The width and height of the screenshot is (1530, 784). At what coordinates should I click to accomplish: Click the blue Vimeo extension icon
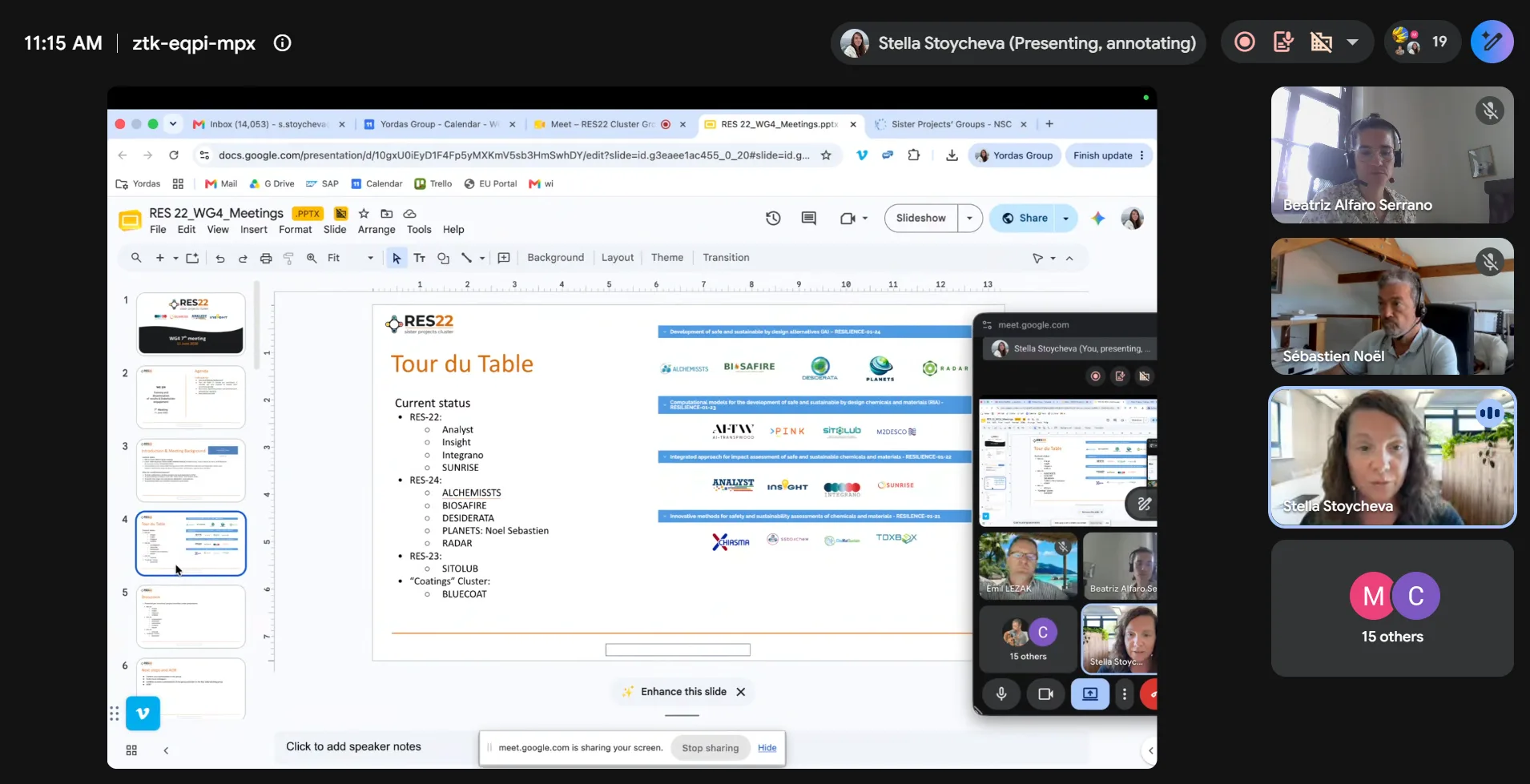pyautogui.click(x=143, y=713)
